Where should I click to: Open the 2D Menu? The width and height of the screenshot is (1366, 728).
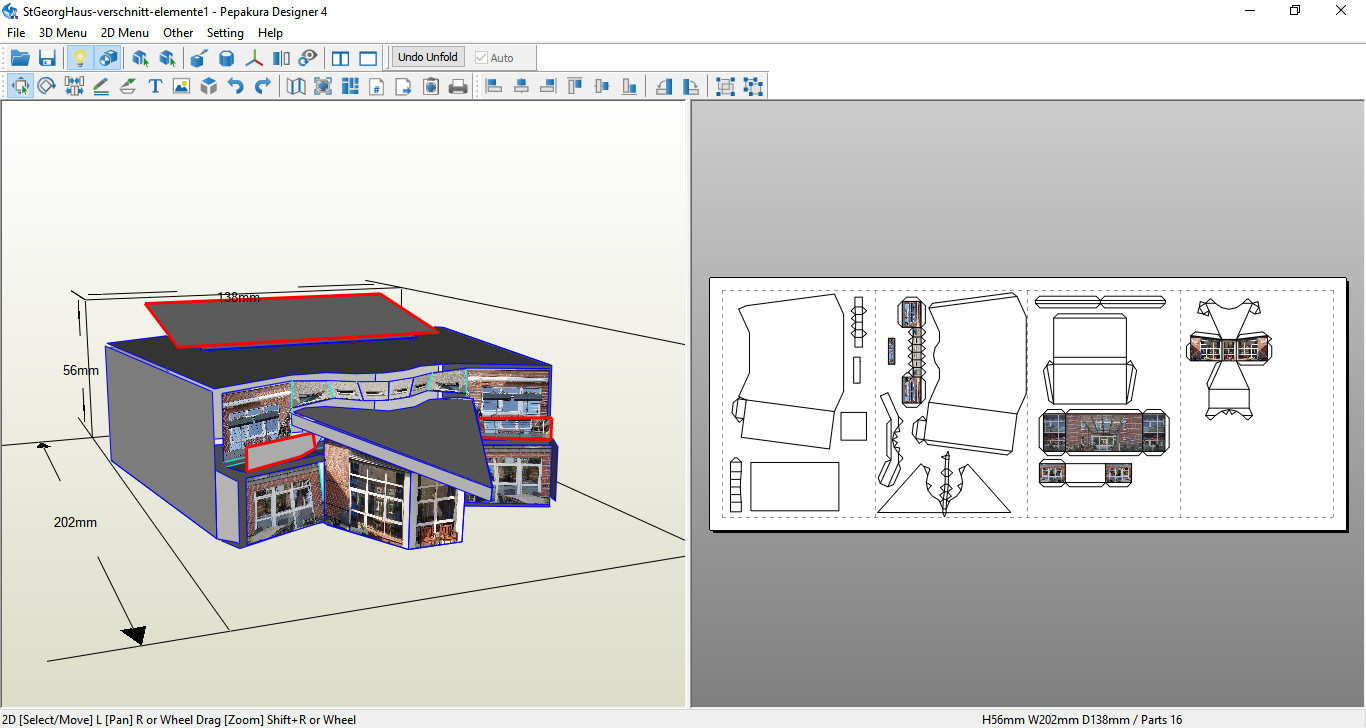pyautogui.click(x=125, y=33)
